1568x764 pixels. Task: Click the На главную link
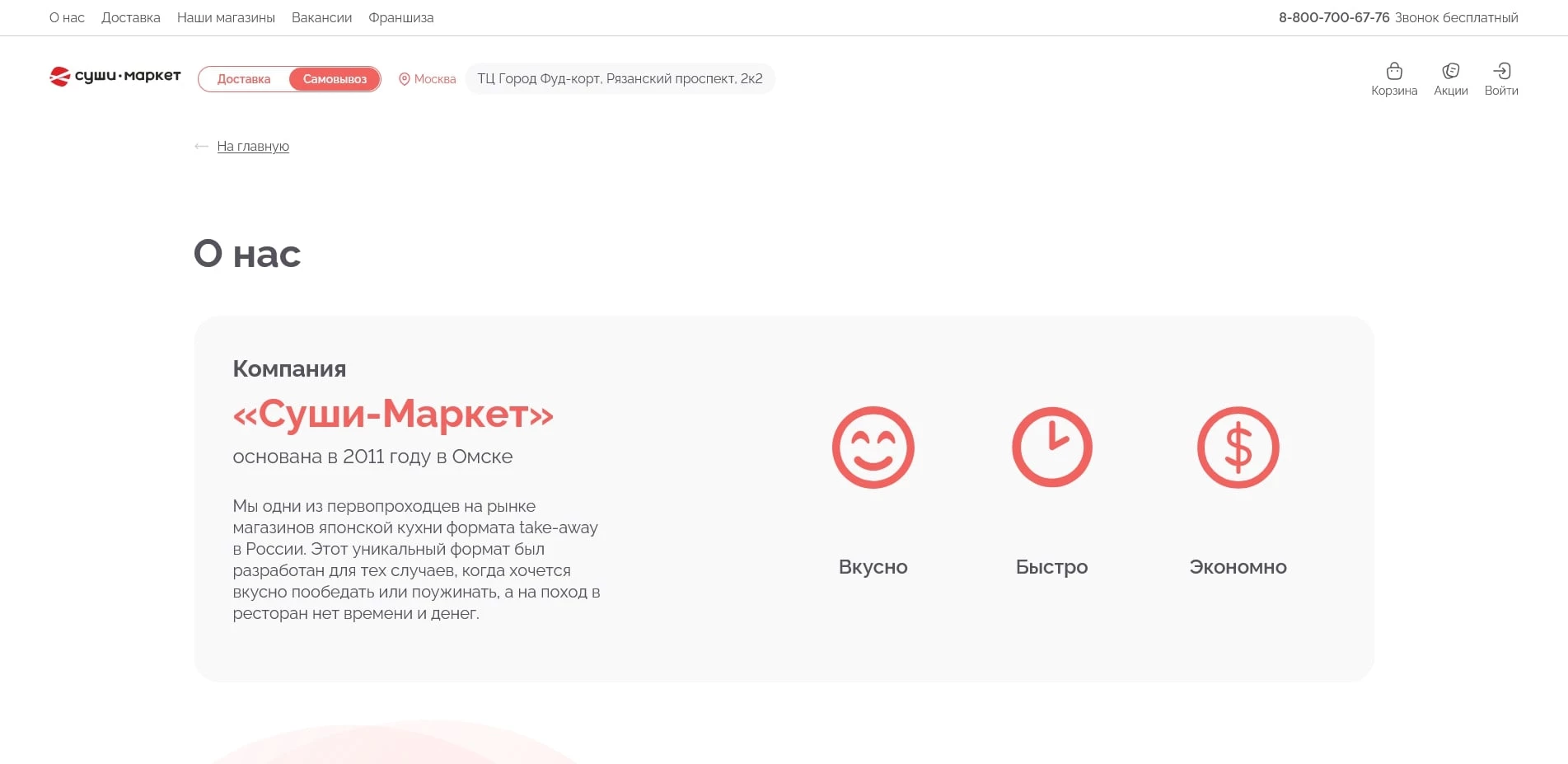(253, 146)
